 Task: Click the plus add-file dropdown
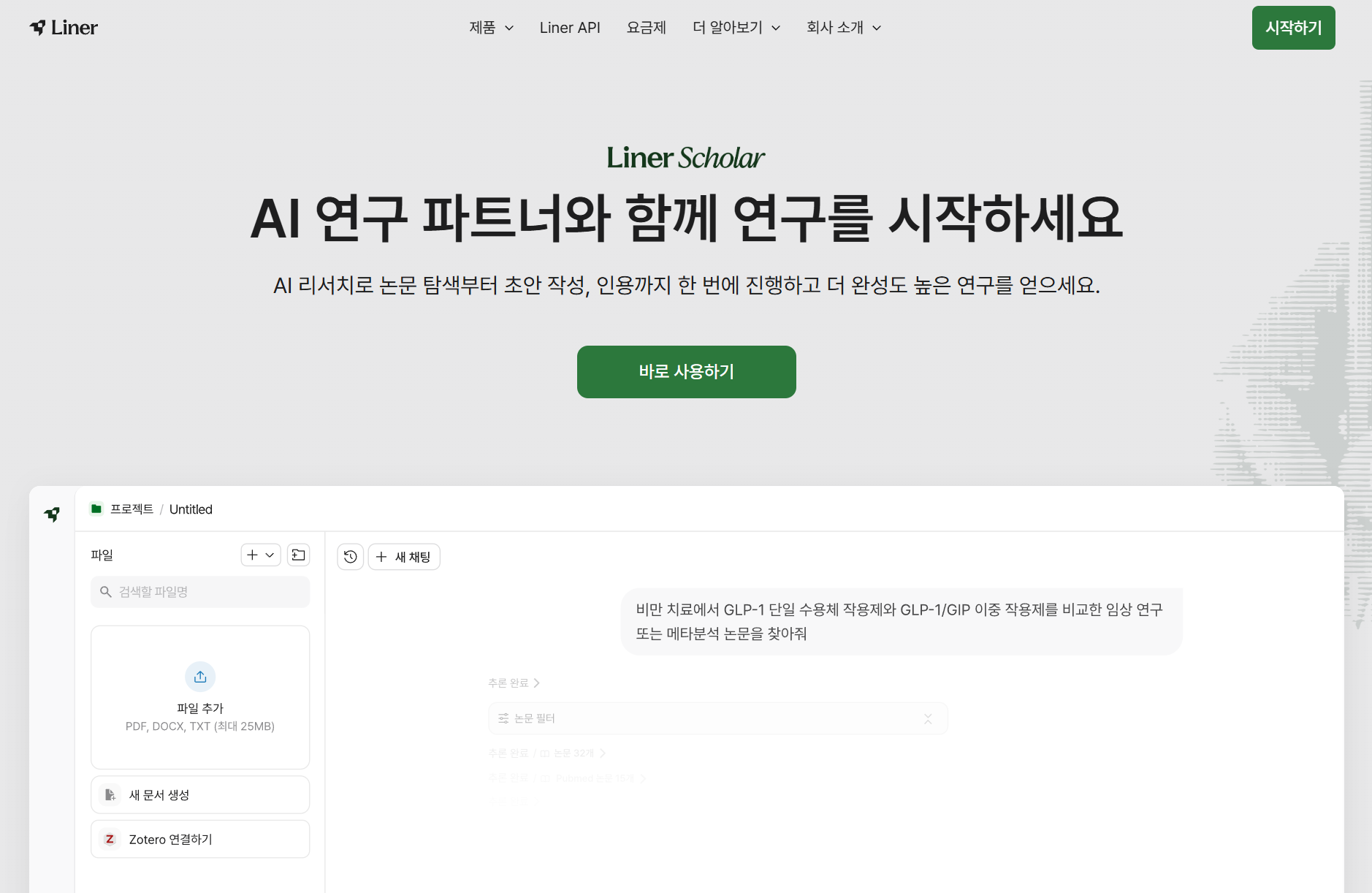pyautogui.click(x=261, y=555)
